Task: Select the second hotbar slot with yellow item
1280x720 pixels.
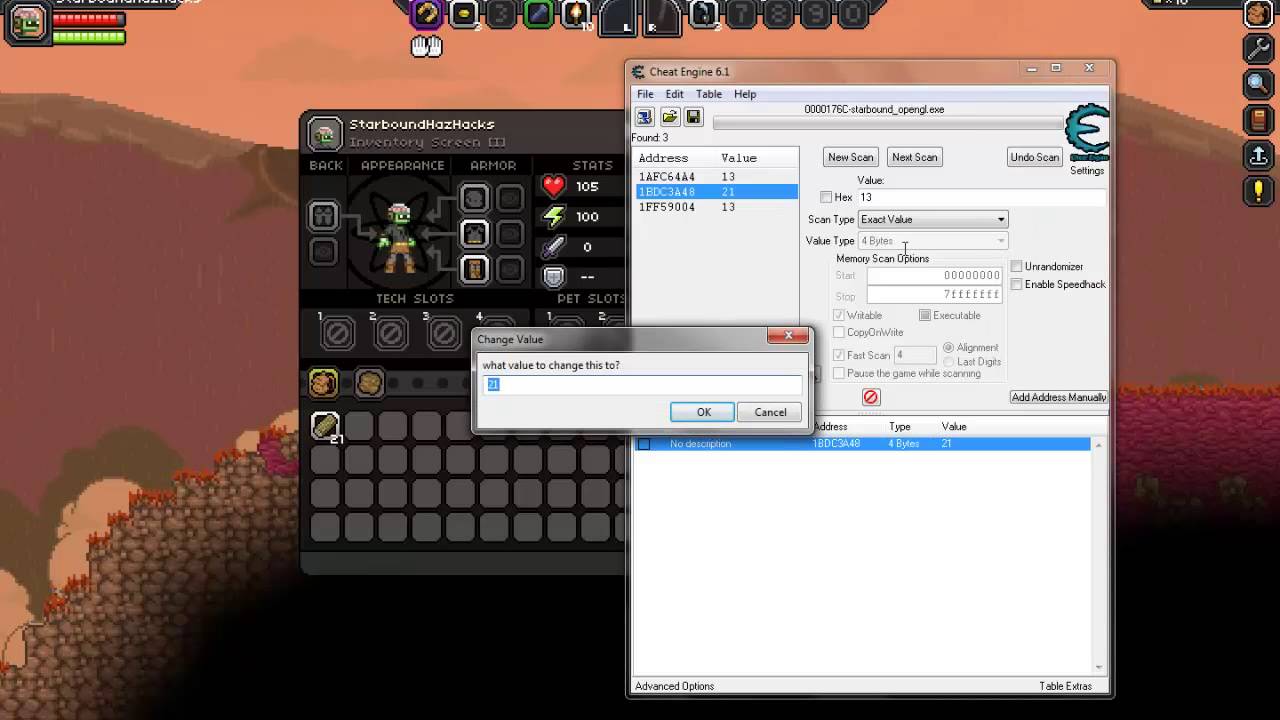Action: click(464, 14)
